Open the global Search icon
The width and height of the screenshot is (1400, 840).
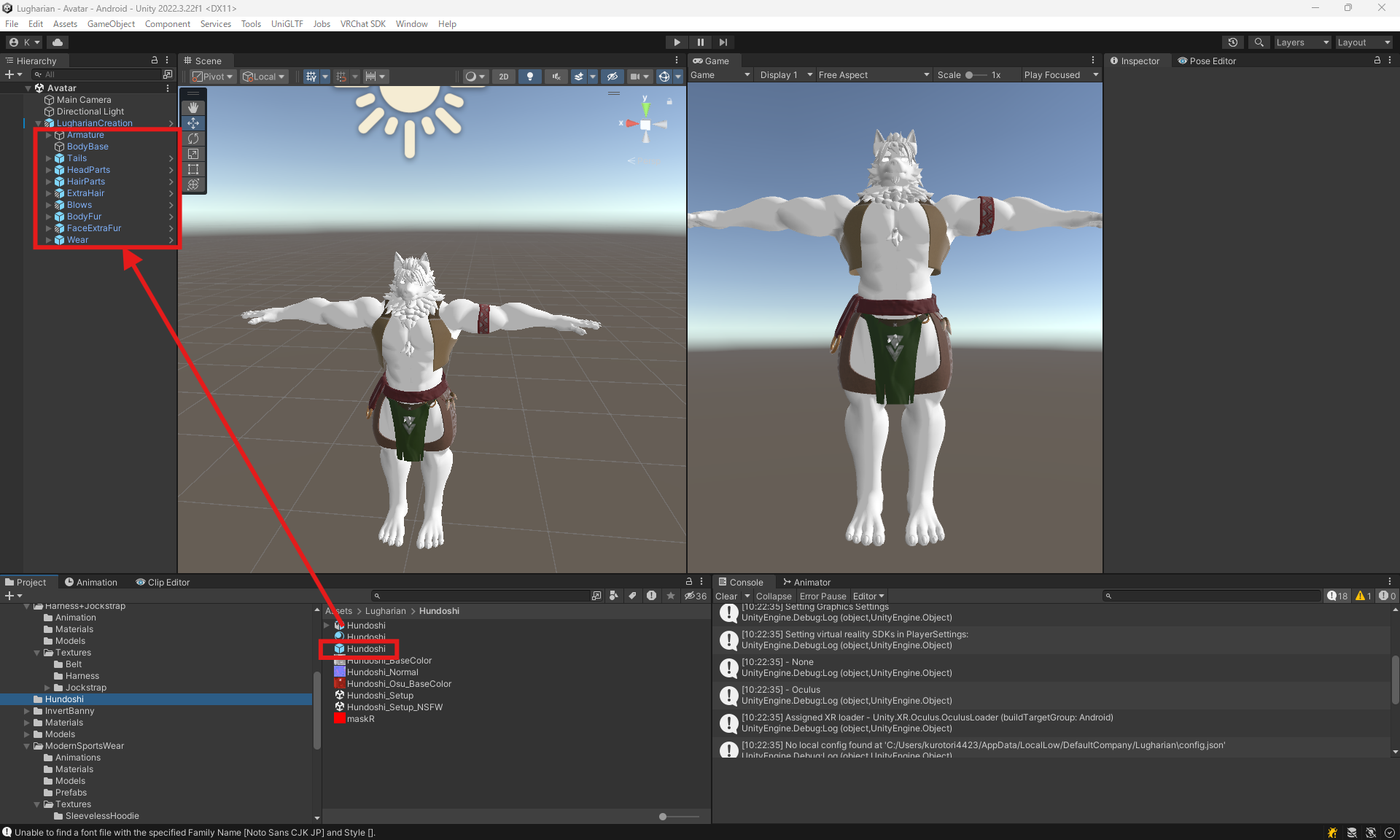click(x=1259, y=42)
